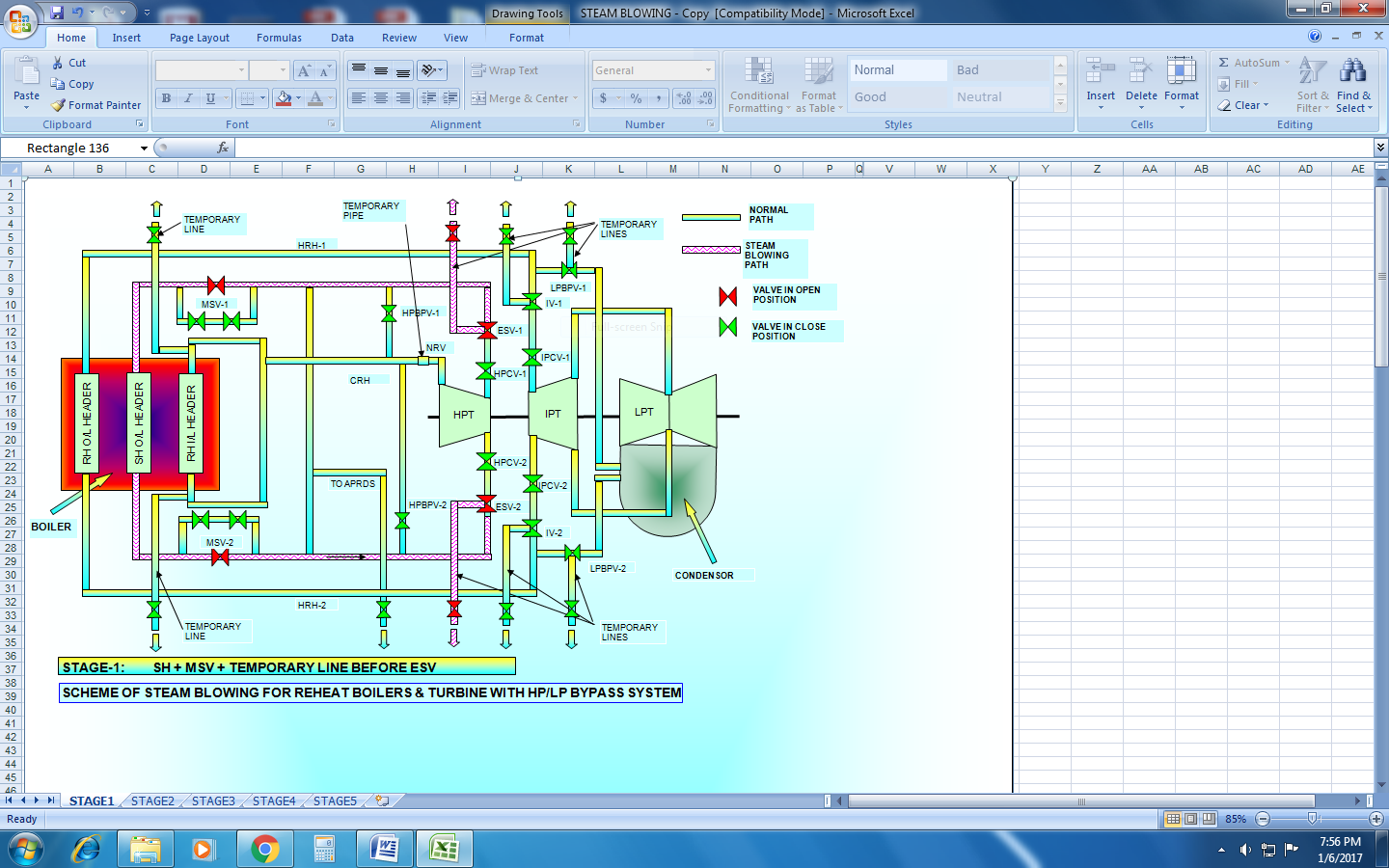This screenshot has height=868, width=1389.
Task: Toggle bottom vertical alignment
Action: 403,70
